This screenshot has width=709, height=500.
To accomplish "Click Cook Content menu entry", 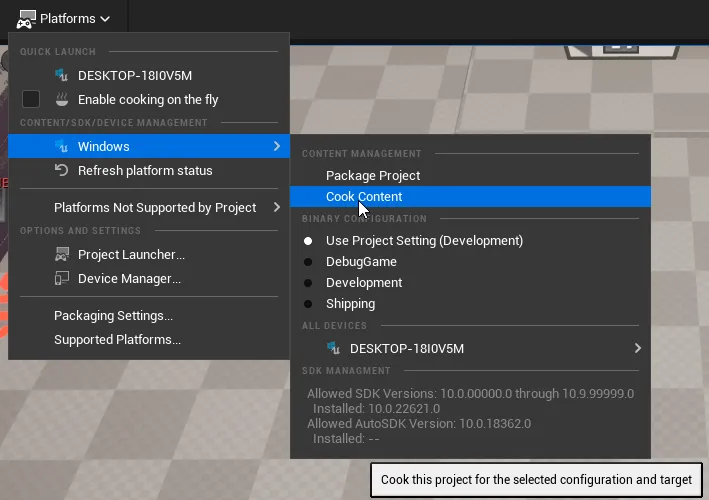I will point(364,197).
